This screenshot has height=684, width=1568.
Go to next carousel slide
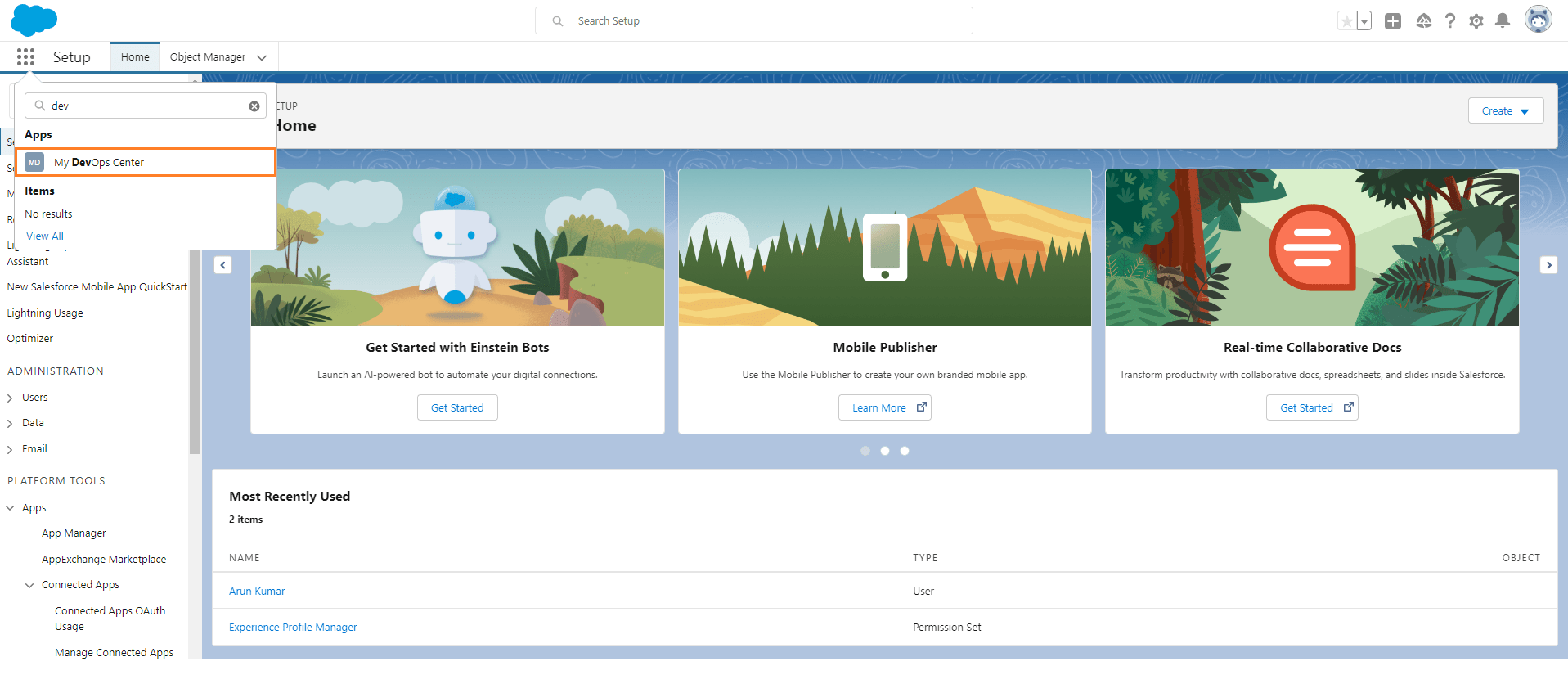[1548, 265]
